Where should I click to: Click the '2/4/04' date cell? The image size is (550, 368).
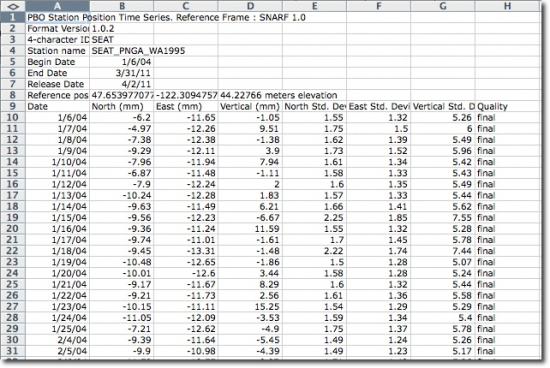pyautogui.click(x=58, y=340)
